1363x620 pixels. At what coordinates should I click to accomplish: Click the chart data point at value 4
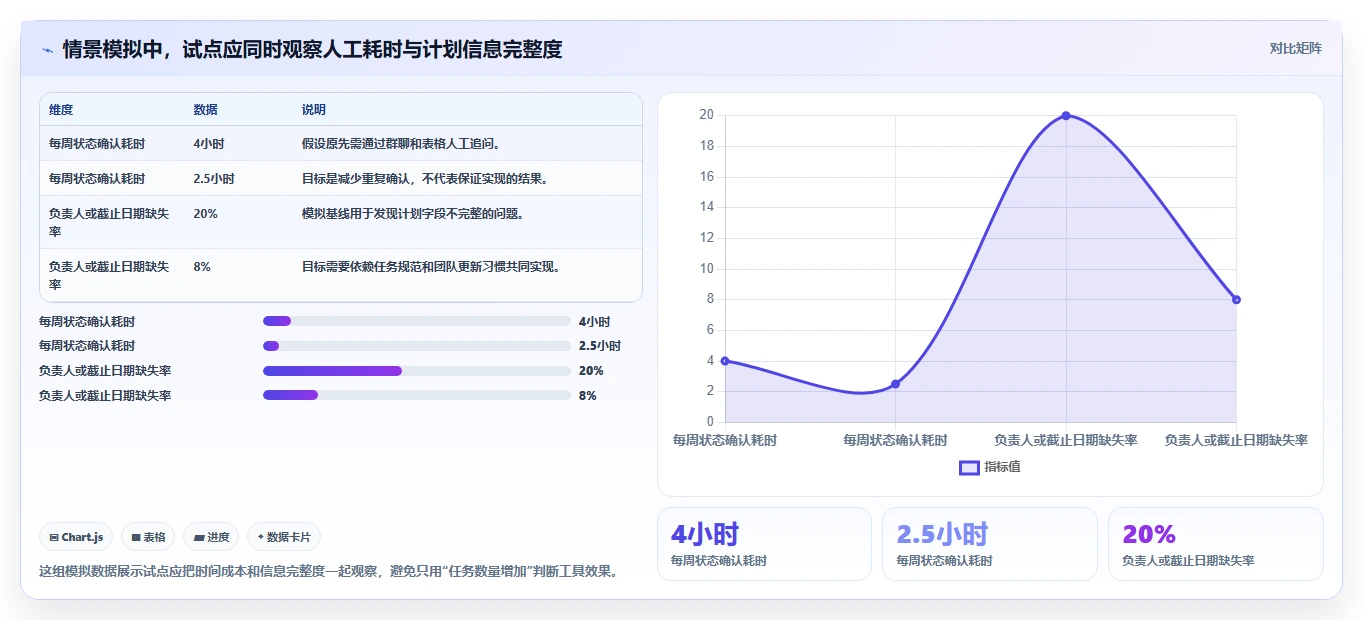pos(725,361)
